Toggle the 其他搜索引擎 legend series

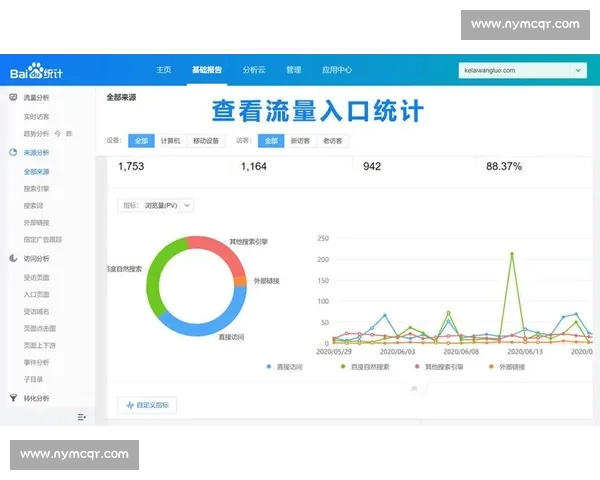pos(439,367)
